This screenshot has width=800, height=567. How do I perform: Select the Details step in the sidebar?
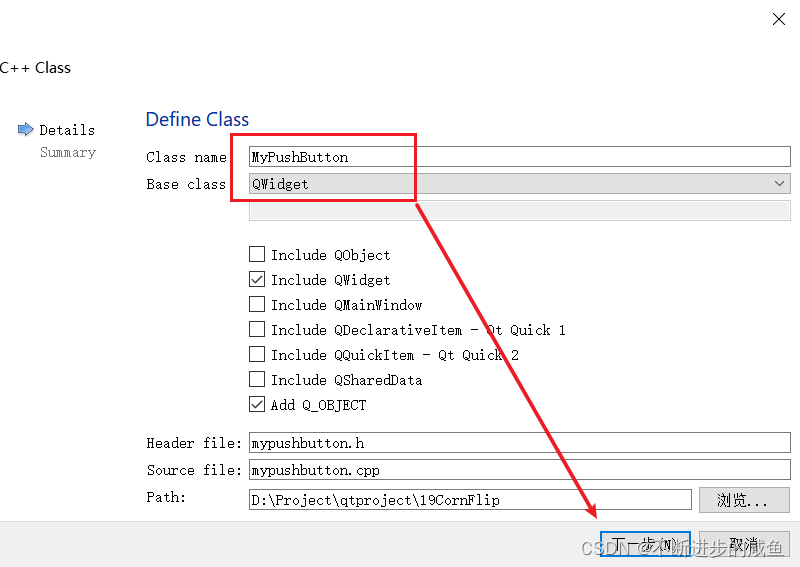(x=67, y=130)
